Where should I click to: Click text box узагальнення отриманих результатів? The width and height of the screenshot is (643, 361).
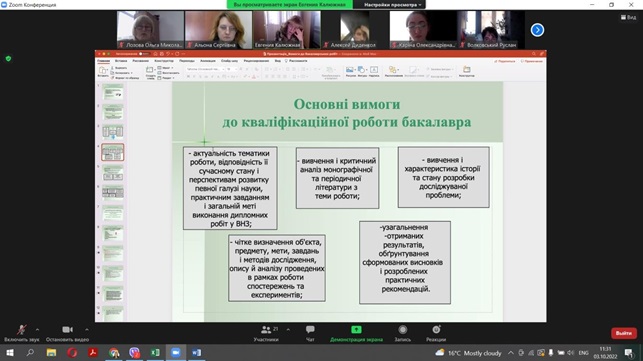405,263
